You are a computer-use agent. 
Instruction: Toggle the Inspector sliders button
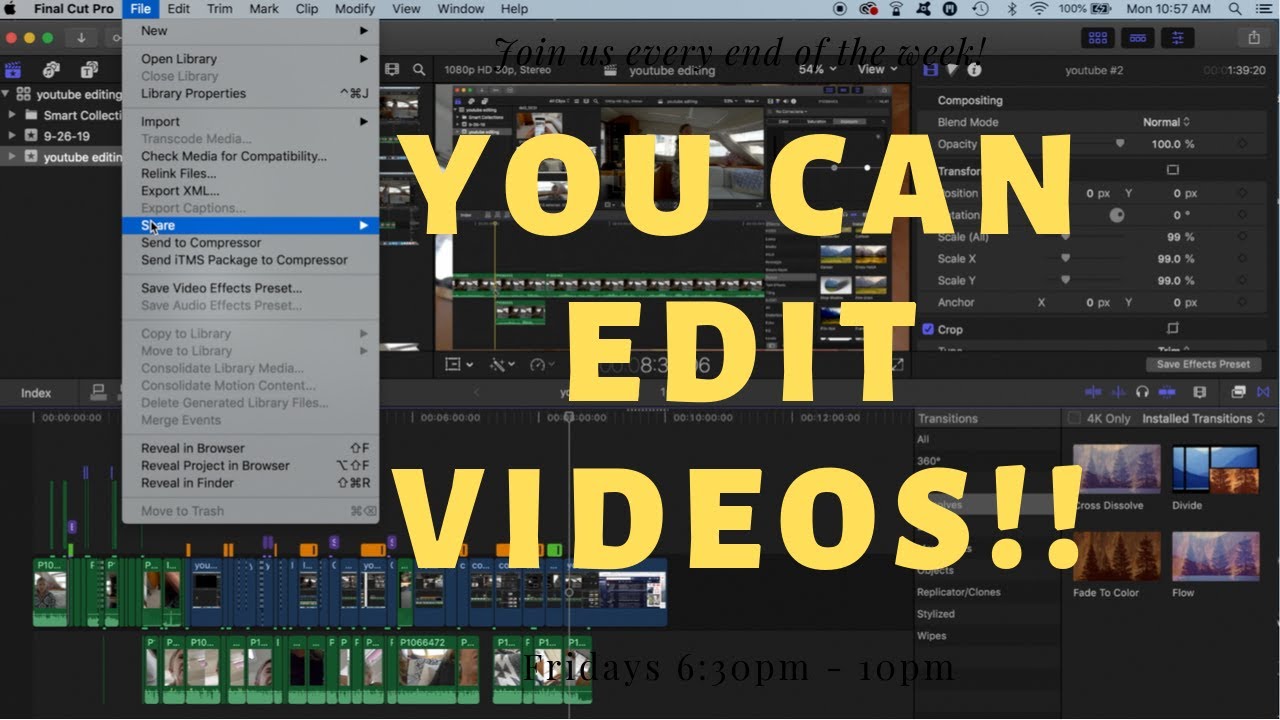[1177, 38]
